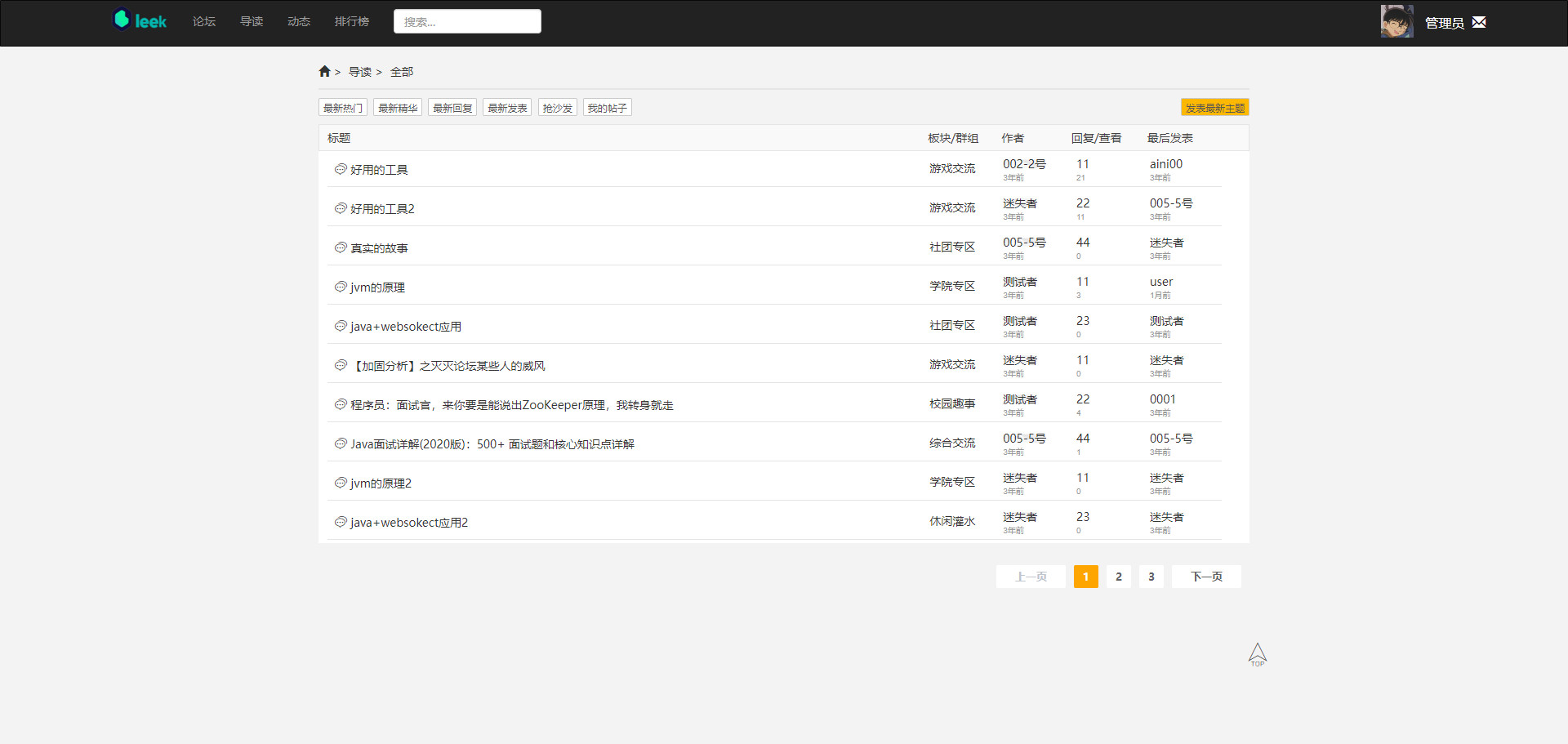The width and height of the screenshot is (1568, 744).
Task: Go to home via breadcrumb house icon
Action: [324, 72]
